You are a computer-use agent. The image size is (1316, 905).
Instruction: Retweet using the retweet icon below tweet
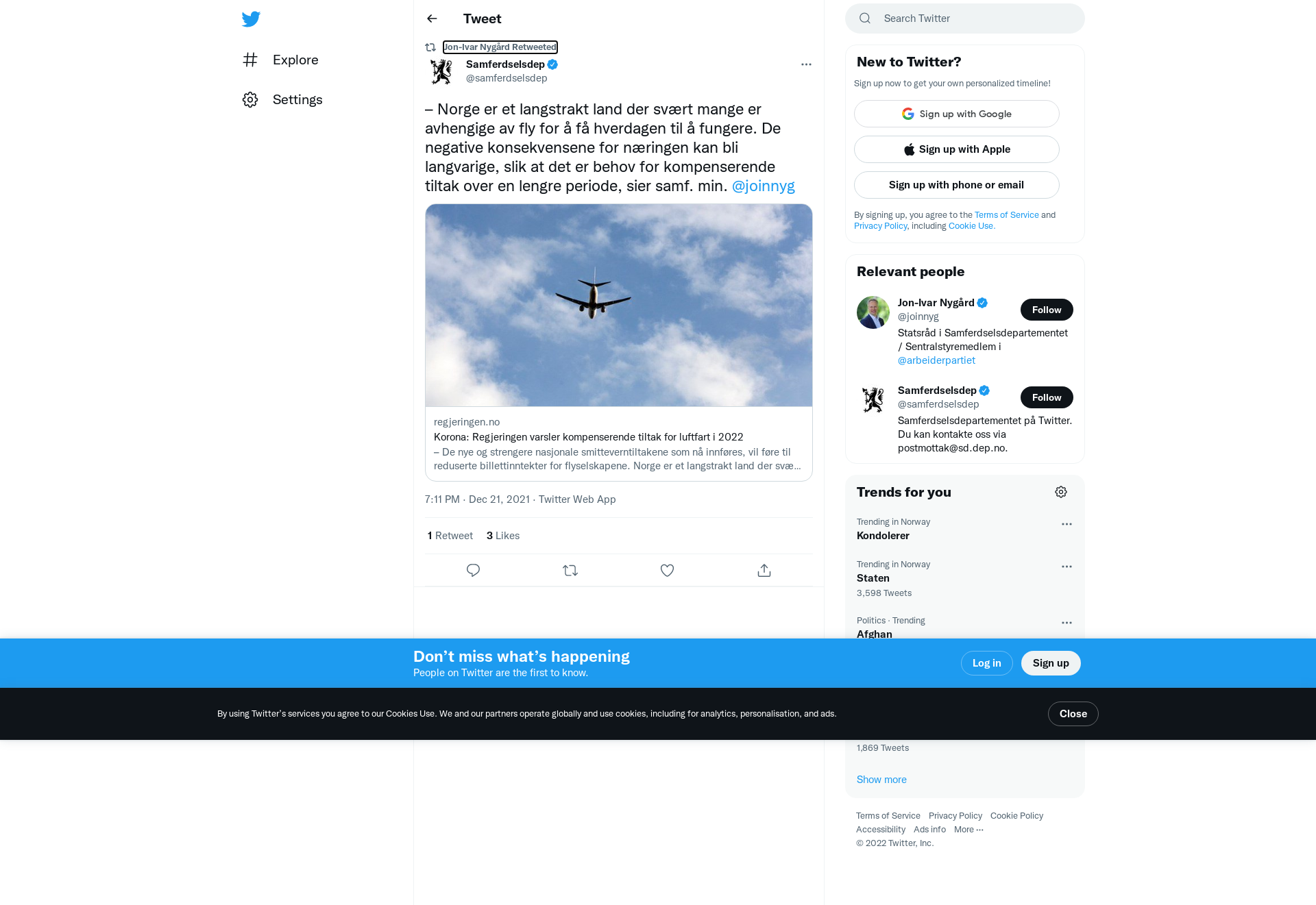(x=570, y=570)
